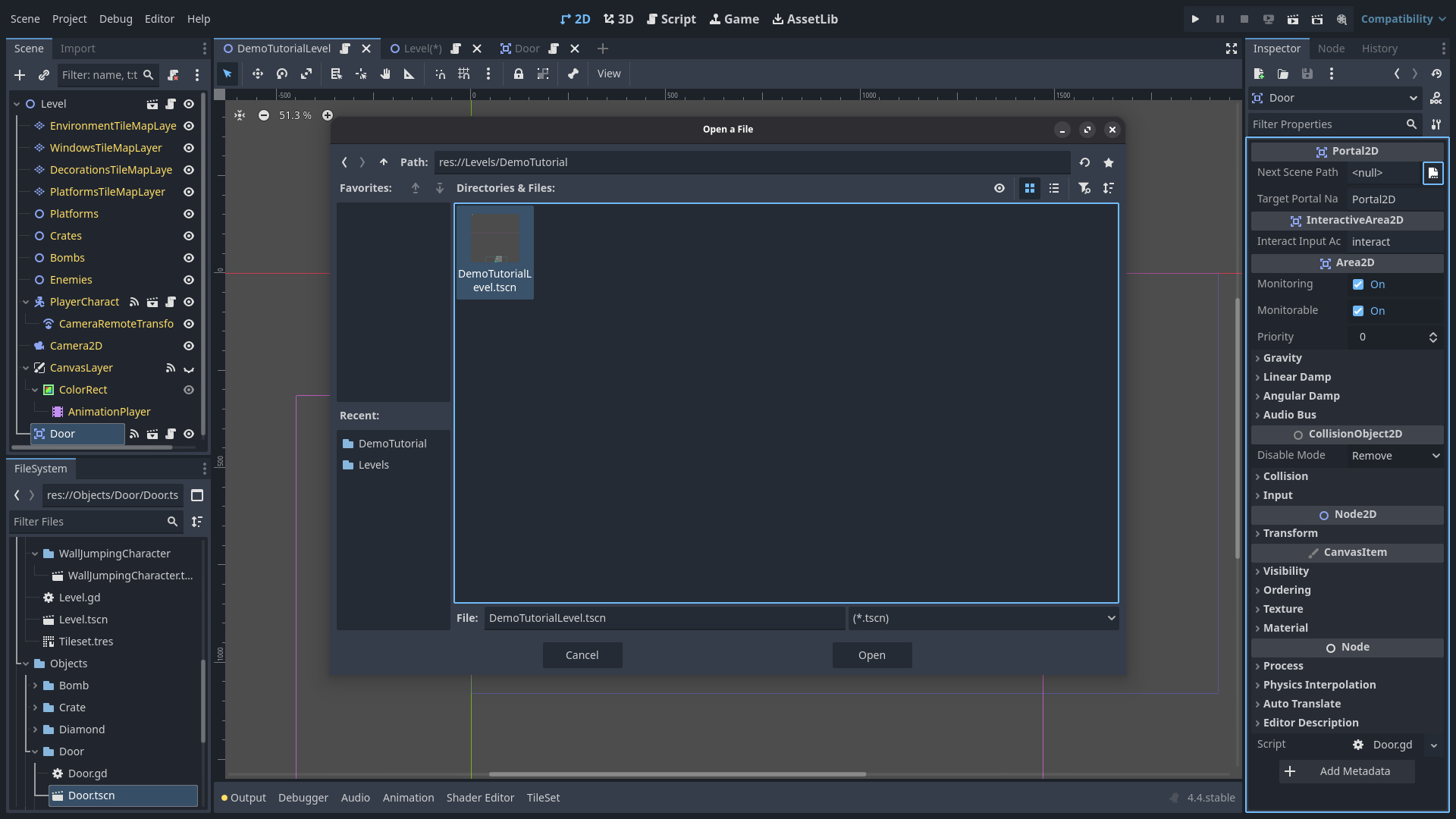Click the Pan Mode hand tool
This screenshot has height=819, width=1456.
pyautogui.click(x=385, y=74)
